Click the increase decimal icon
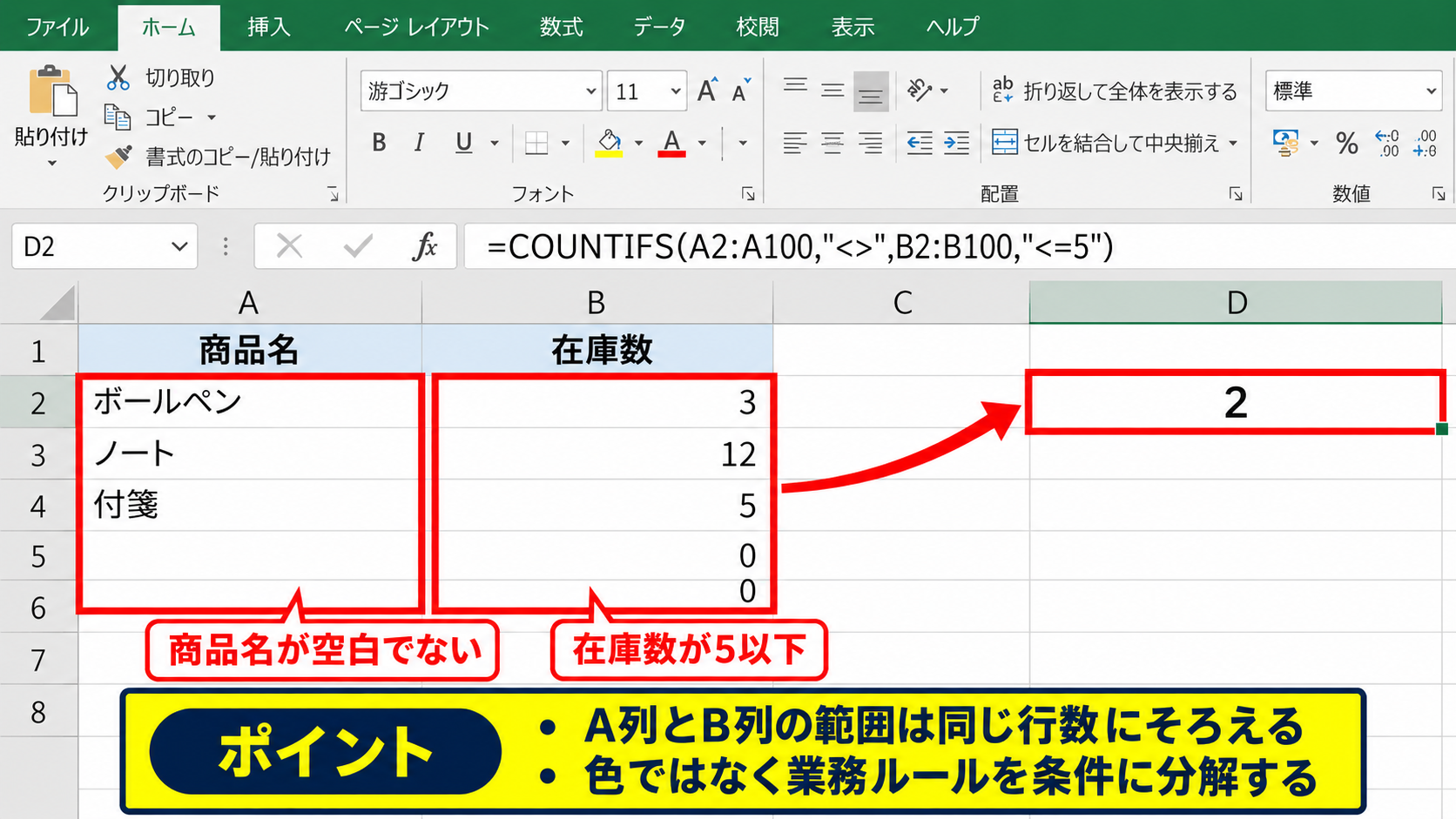This screenshot has width=1456, height=819. coord(1386,143)
